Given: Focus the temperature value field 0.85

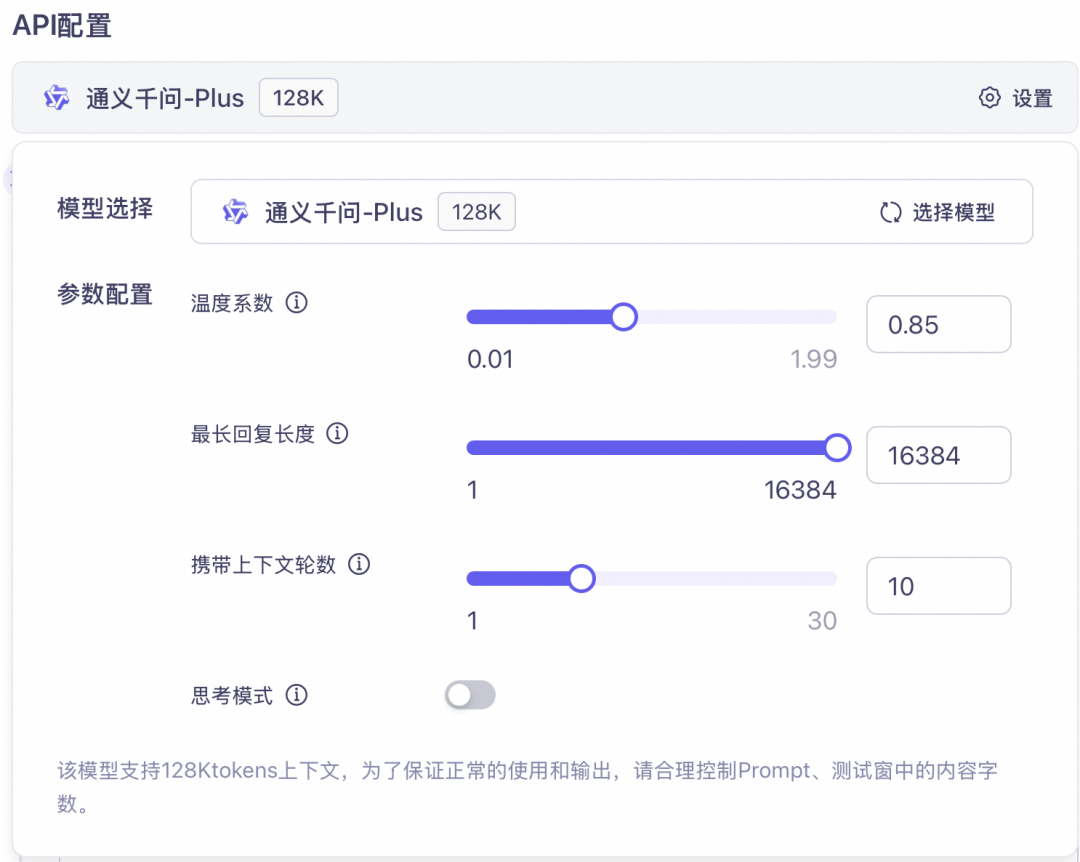Looking at the screenshot, I should click(x=939, y=325).
